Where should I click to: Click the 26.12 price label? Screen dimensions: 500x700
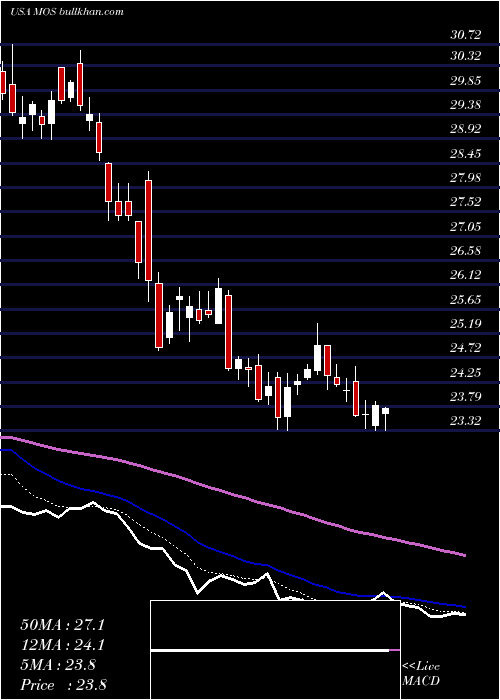pyautogui.click(x=466, y=275)
